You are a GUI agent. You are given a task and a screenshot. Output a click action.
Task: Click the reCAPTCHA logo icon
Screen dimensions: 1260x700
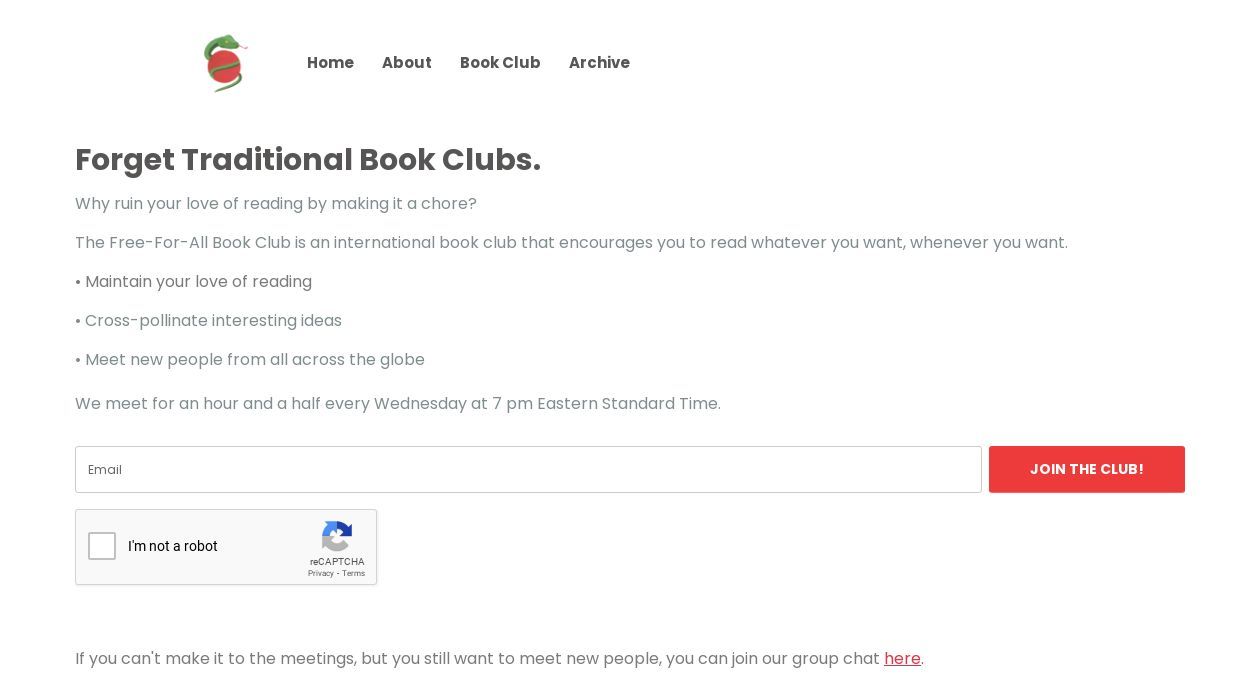click(x=337, y=537)
